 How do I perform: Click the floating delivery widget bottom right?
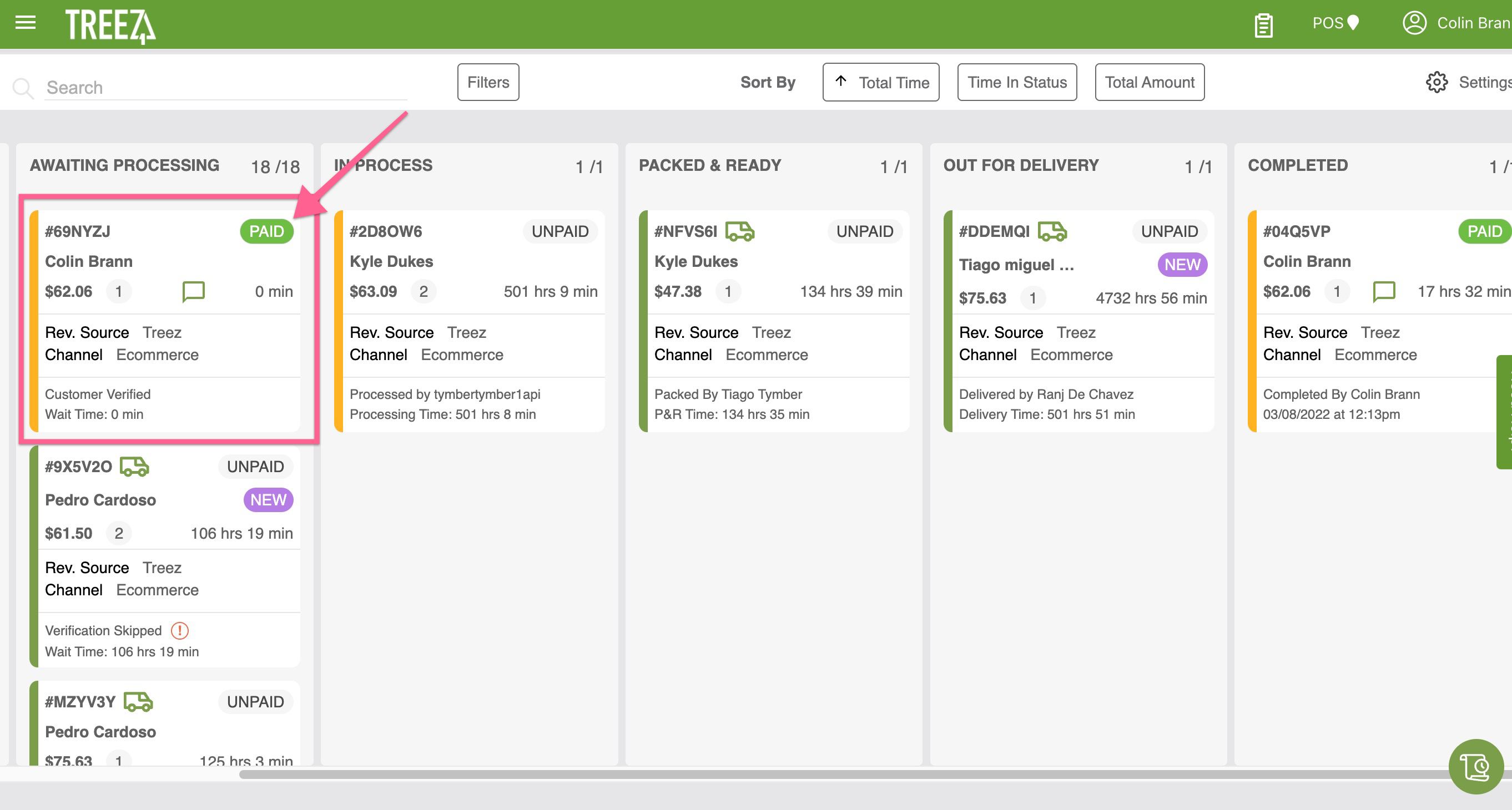click(x=1475, y=767)
